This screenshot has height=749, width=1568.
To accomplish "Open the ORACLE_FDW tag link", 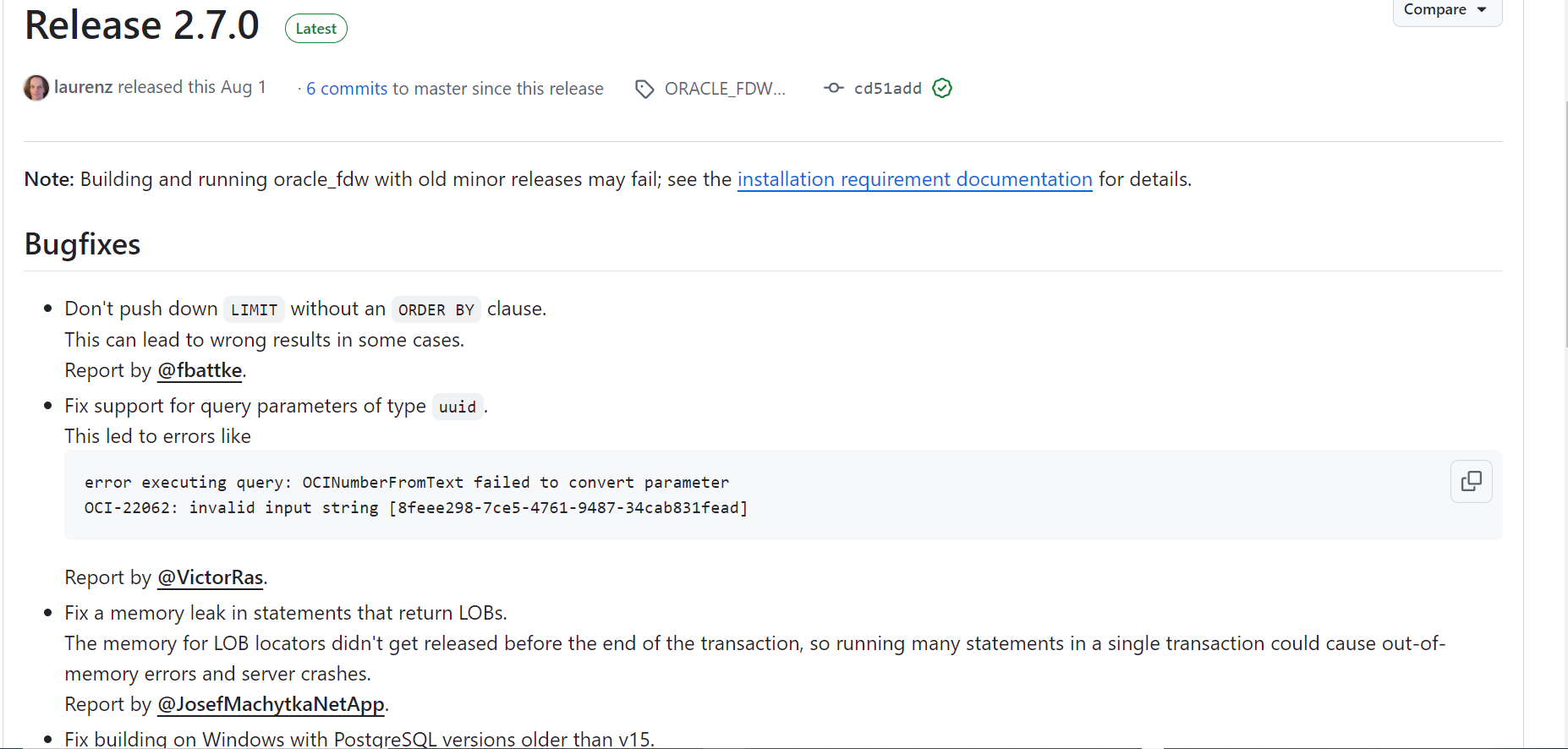I will [724, 89].
